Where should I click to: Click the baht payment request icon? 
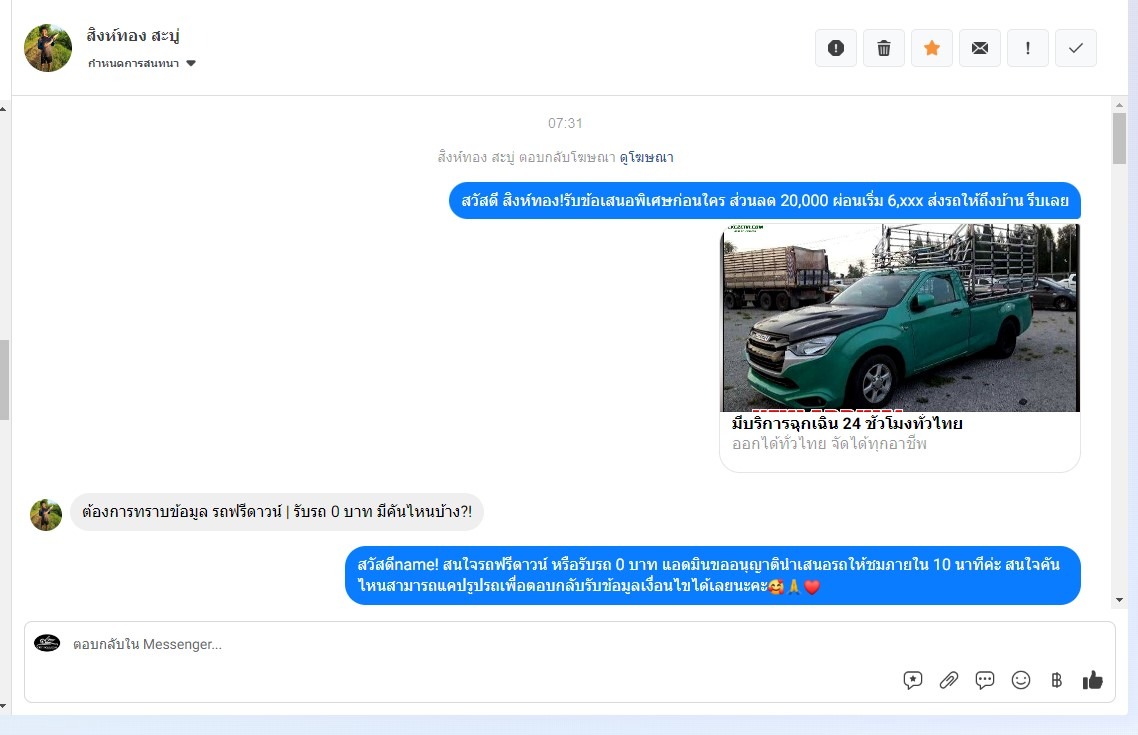click(1057, 680)
